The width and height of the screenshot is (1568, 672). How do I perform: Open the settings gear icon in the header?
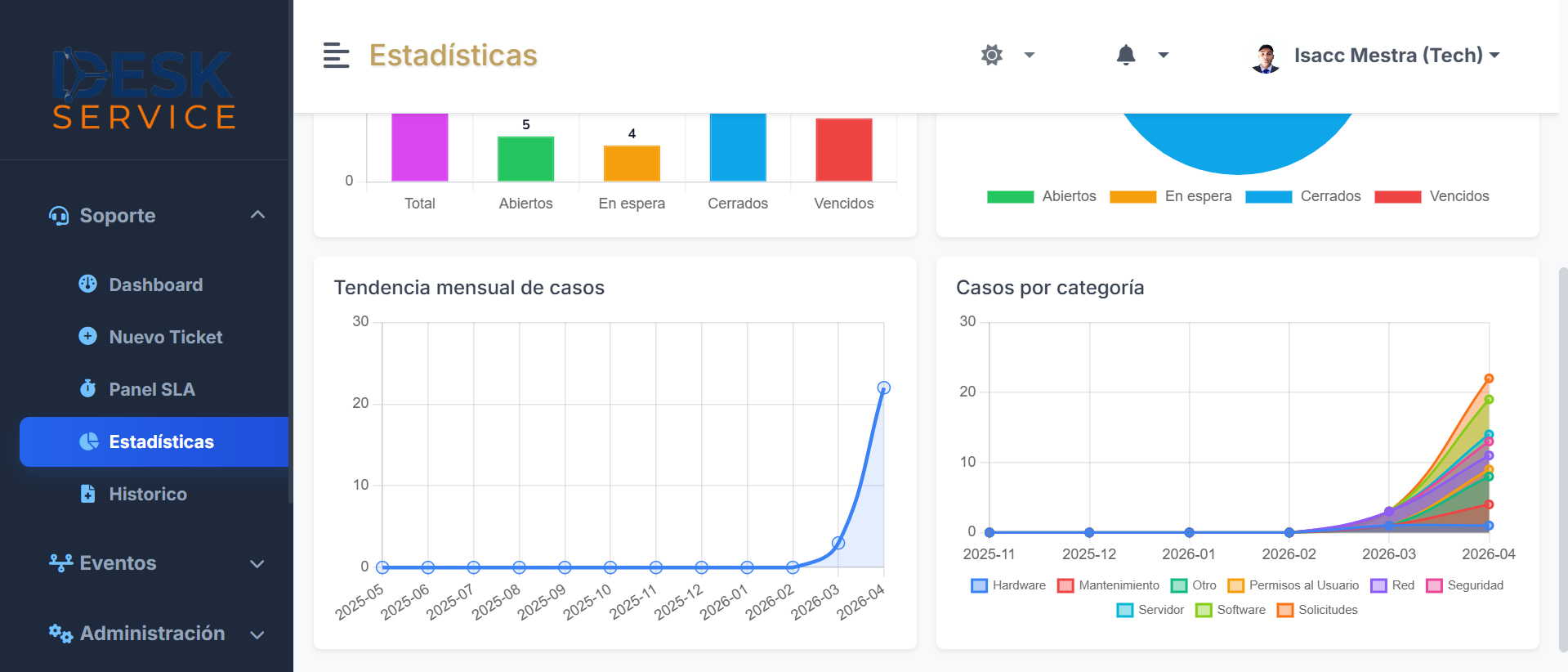[x=992, y=55]
